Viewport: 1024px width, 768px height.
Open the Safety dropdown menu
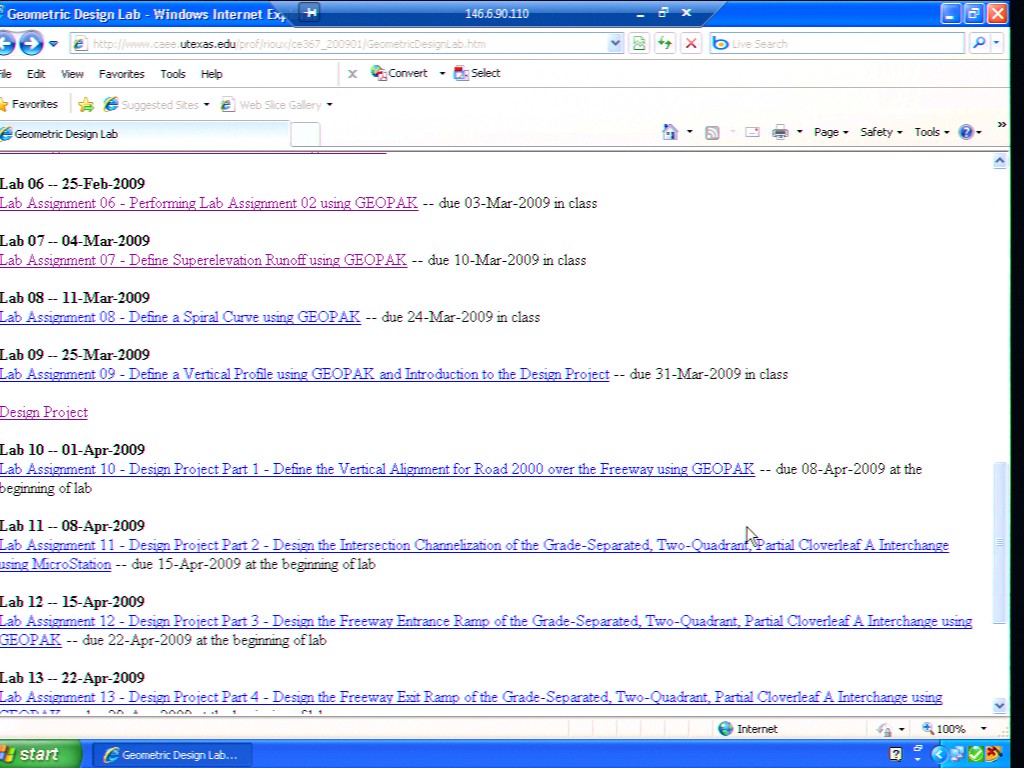[881, 132]
